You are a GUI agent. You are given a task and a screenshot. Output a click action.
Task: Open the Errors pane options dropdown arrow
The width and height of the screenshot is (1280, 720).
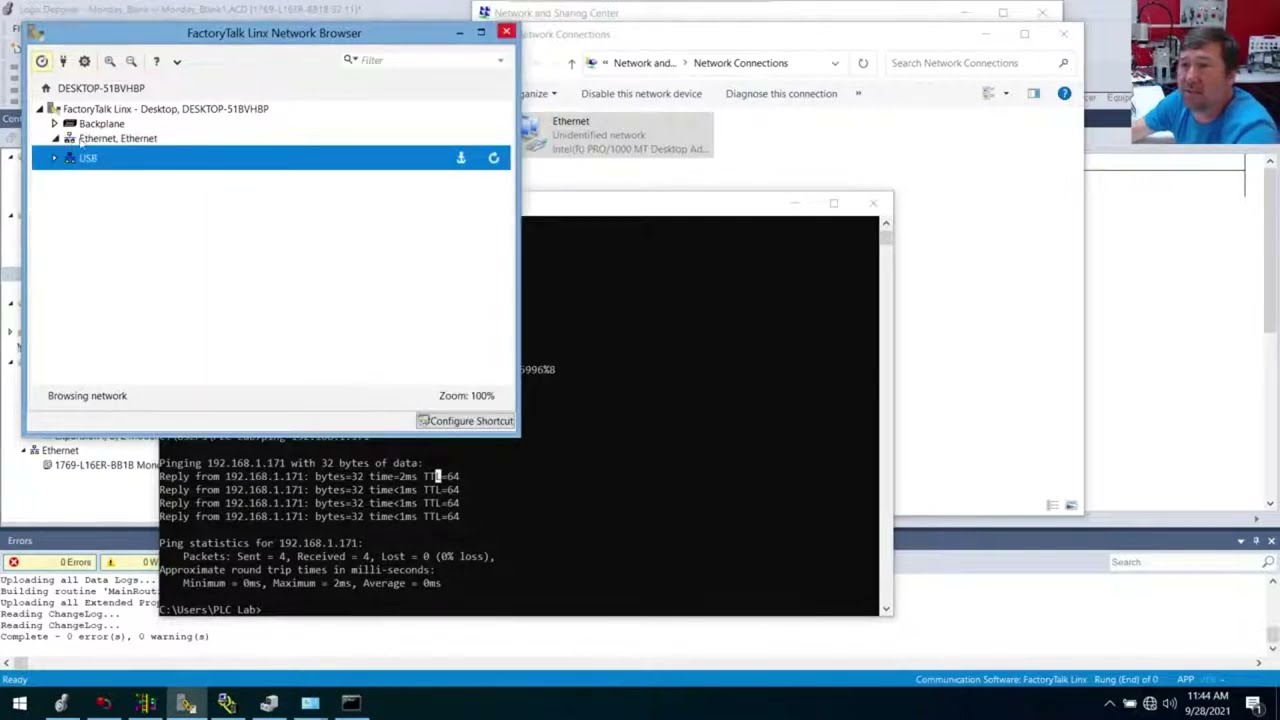click(x=1241, y=541)
